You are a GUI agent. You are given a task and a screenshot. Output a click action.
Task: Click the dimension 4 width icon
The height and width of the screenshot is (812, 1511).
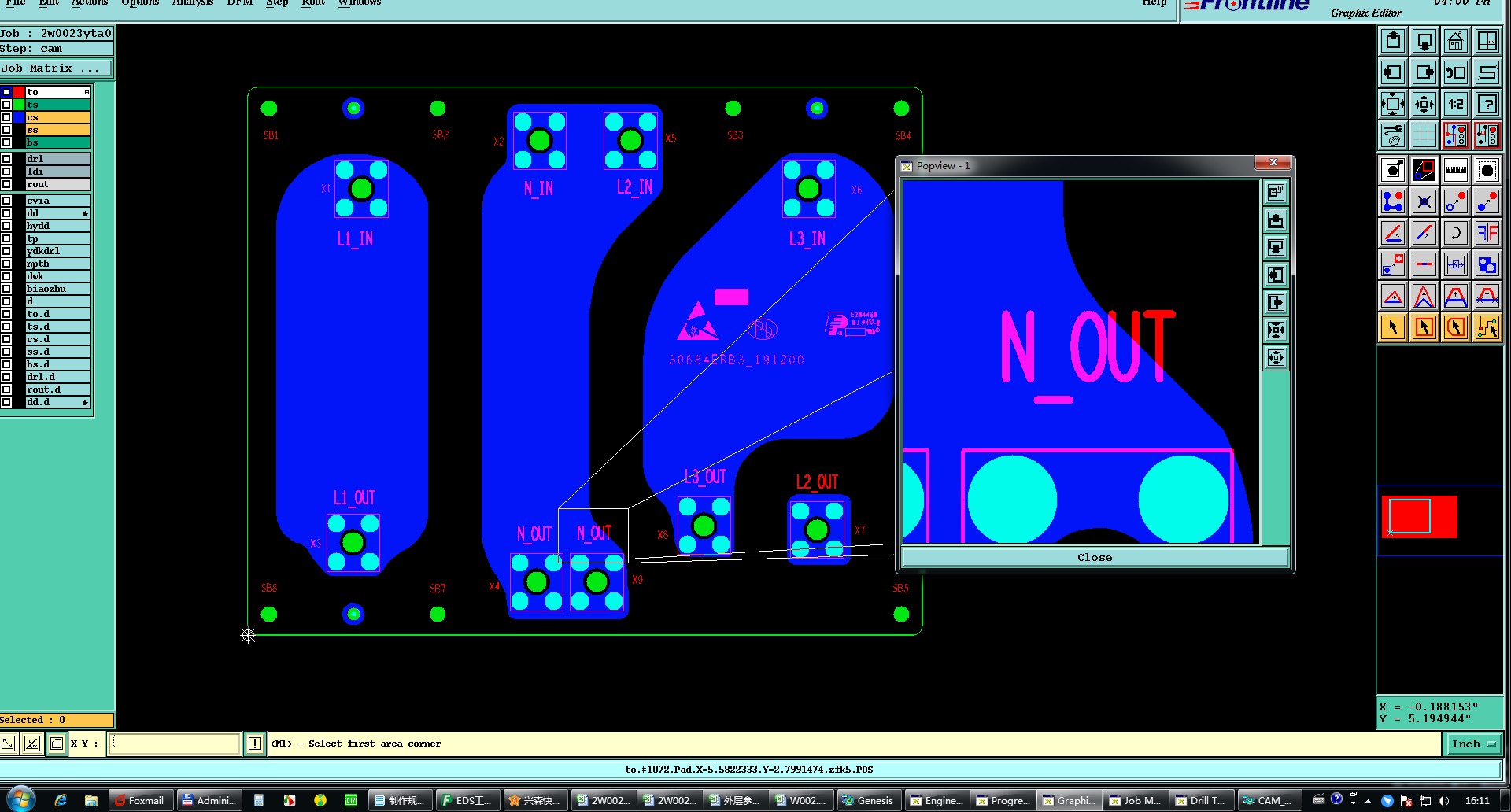(1456, 264)
